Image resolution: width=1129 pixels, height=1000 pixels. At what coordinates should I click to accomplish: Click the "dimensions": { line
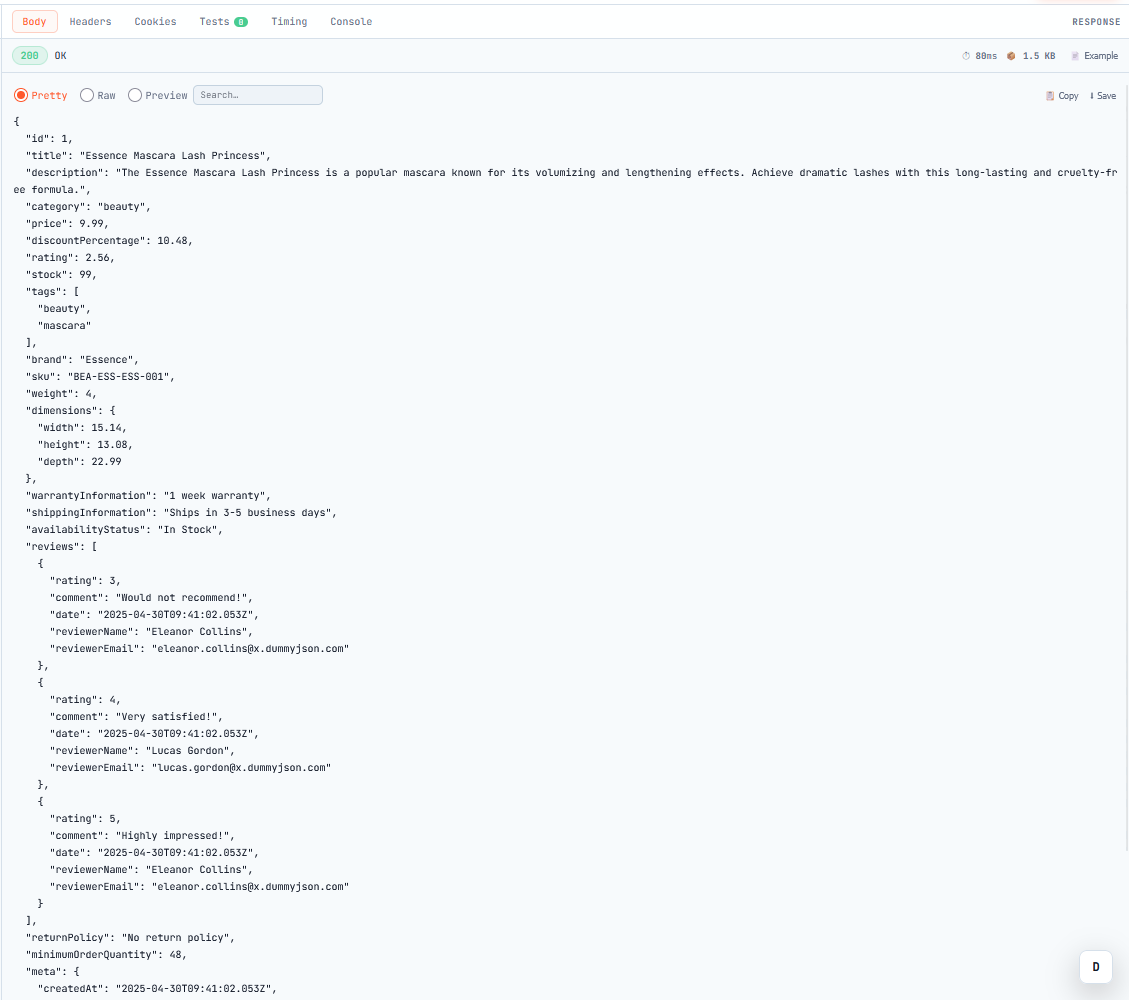tap(71, 410)
